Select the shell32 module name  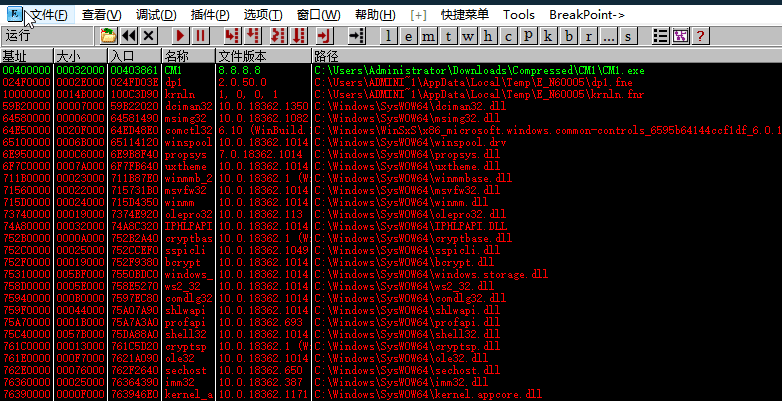coord(186,334)
